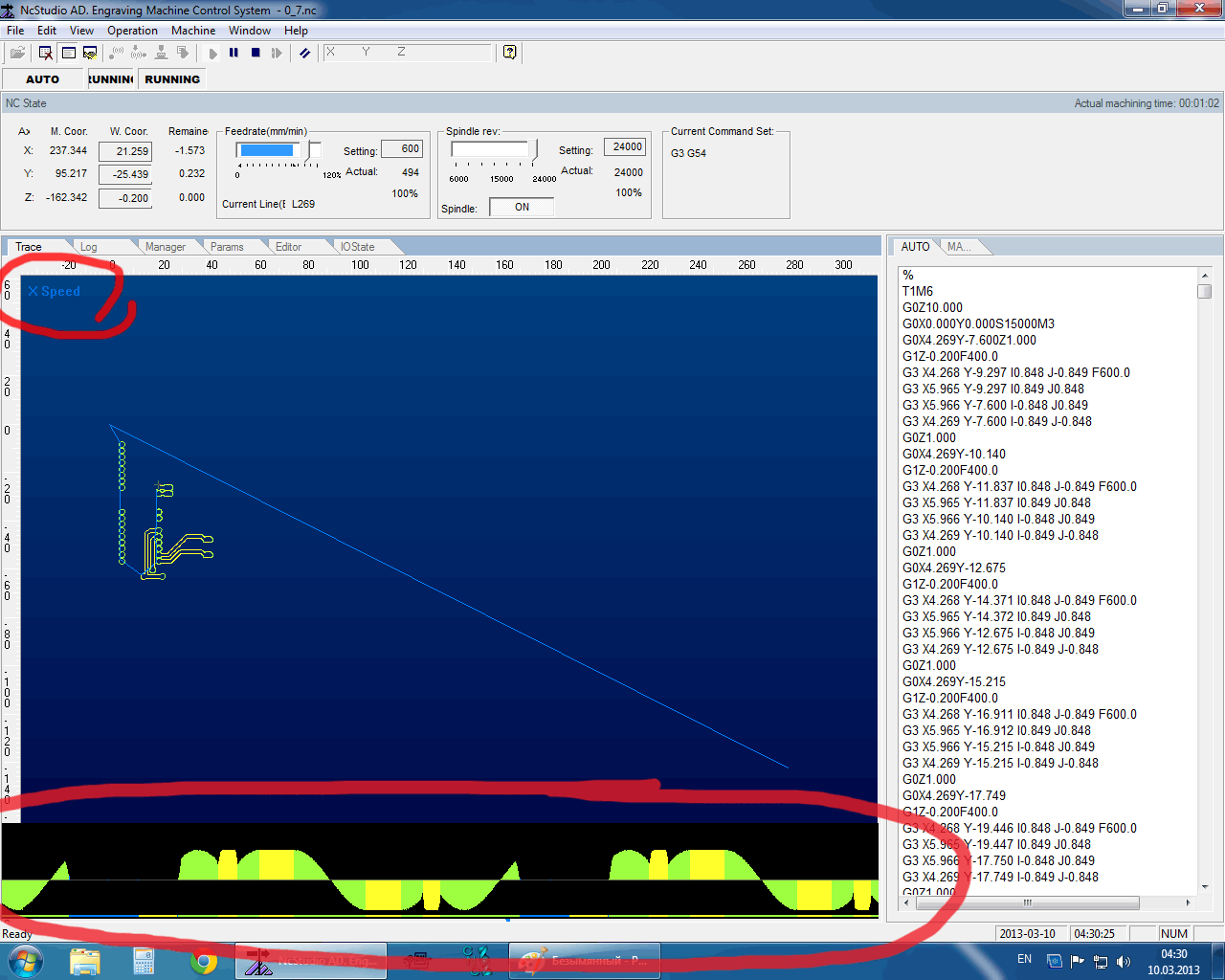Image resolution: width=1225 pixels, height=980 pixels.
Task: Click the volume speaker tray icon
Action: pyautogui.click(x=1123, y=961)
